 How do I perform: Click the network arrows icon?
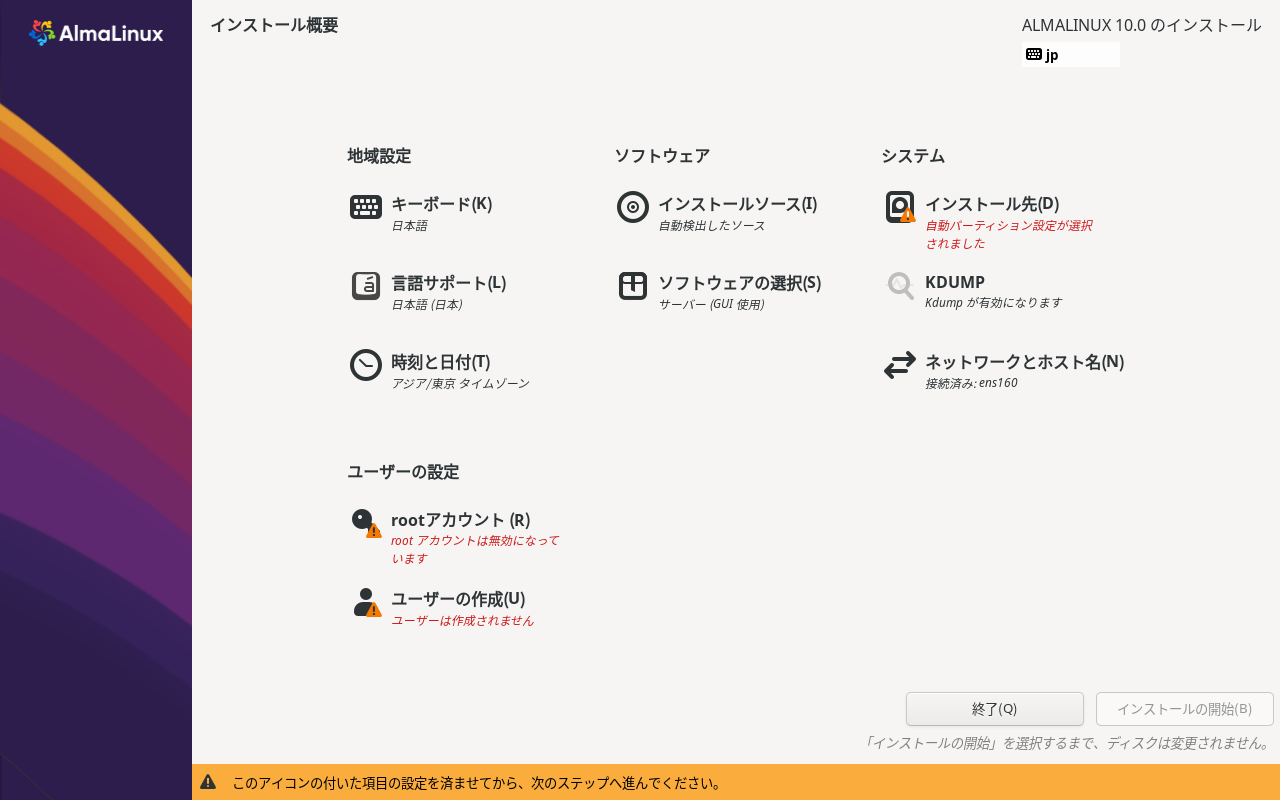coord(900,365)
